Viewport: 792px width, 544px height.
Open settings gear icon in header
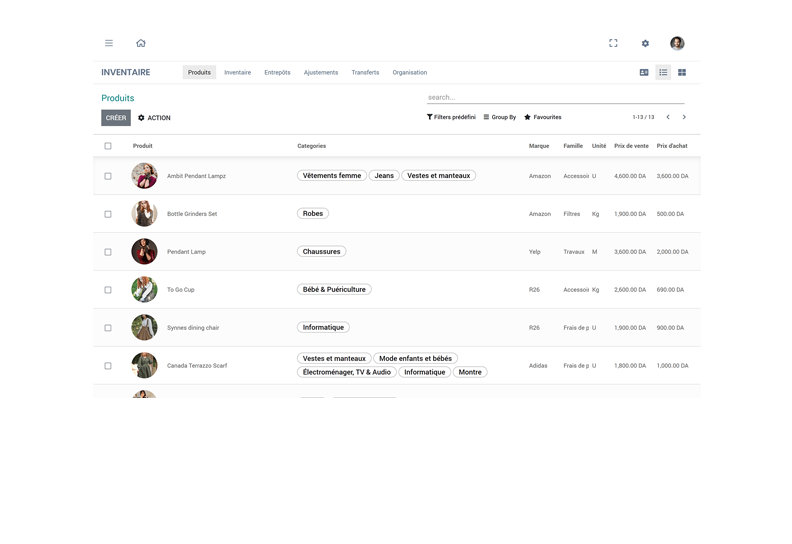645,43
